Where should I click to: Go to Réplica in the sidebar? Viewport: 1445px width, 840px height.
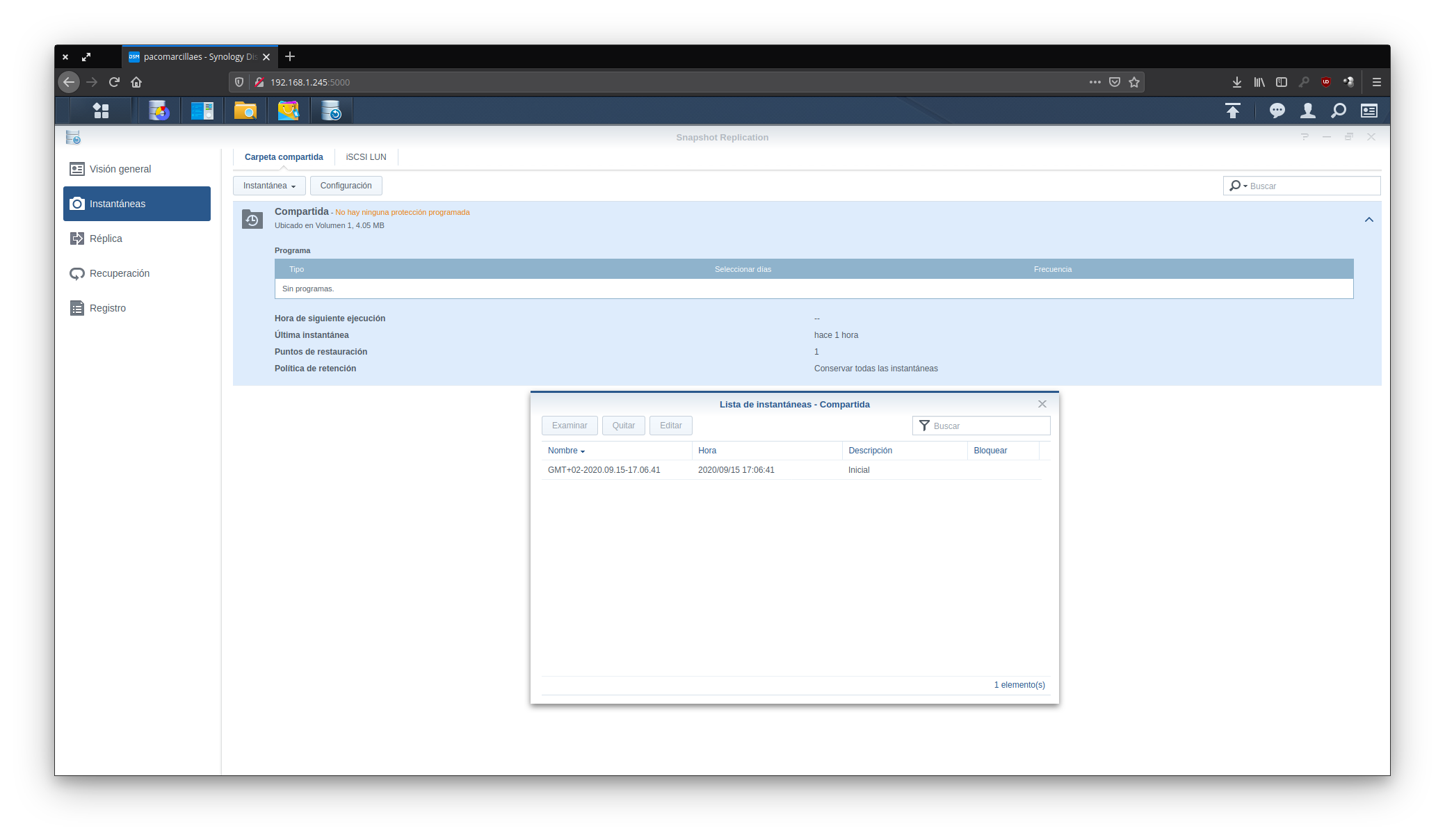tap(106, 239)
